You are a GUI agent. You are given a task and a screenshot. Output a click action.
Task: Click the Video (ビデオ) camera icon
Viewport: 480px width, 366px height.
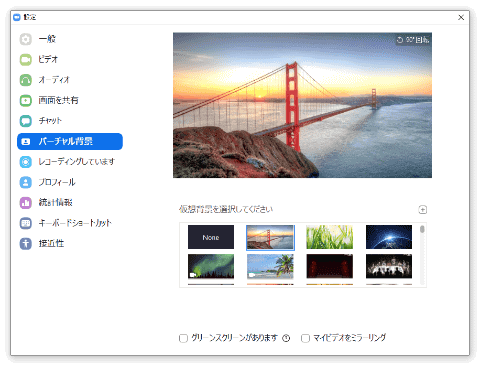tap(26, 60)
